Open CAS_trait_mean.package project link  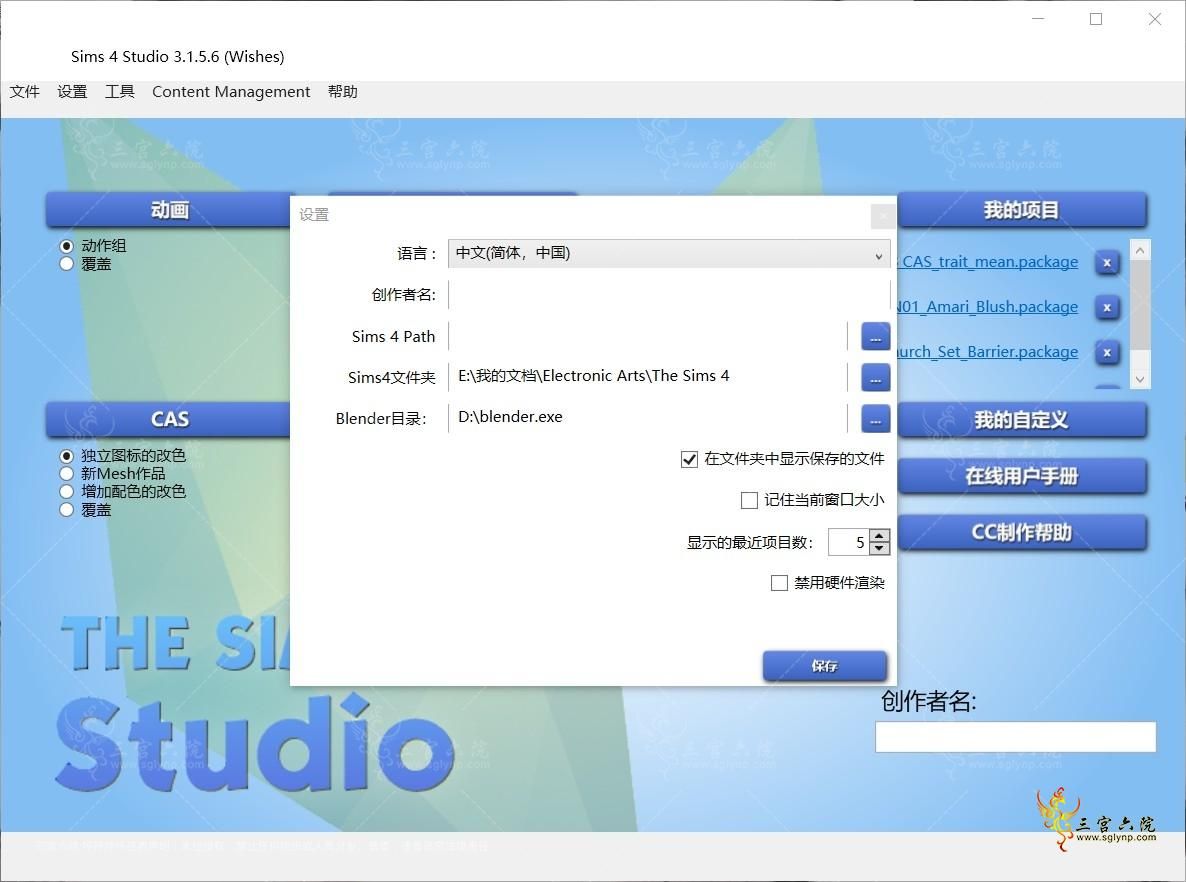[987, 262]
